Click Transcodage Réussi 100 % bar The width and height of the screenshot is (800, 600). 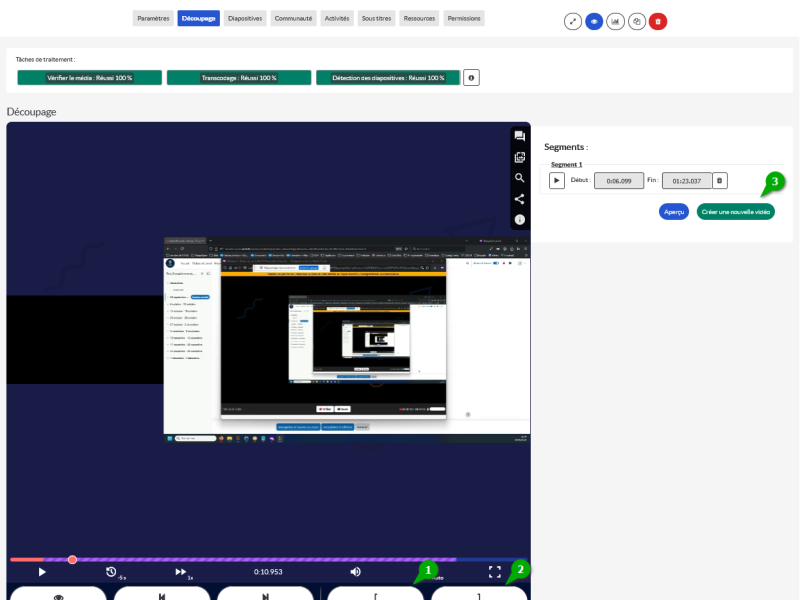pyautogui.click(x=239, y=78)
